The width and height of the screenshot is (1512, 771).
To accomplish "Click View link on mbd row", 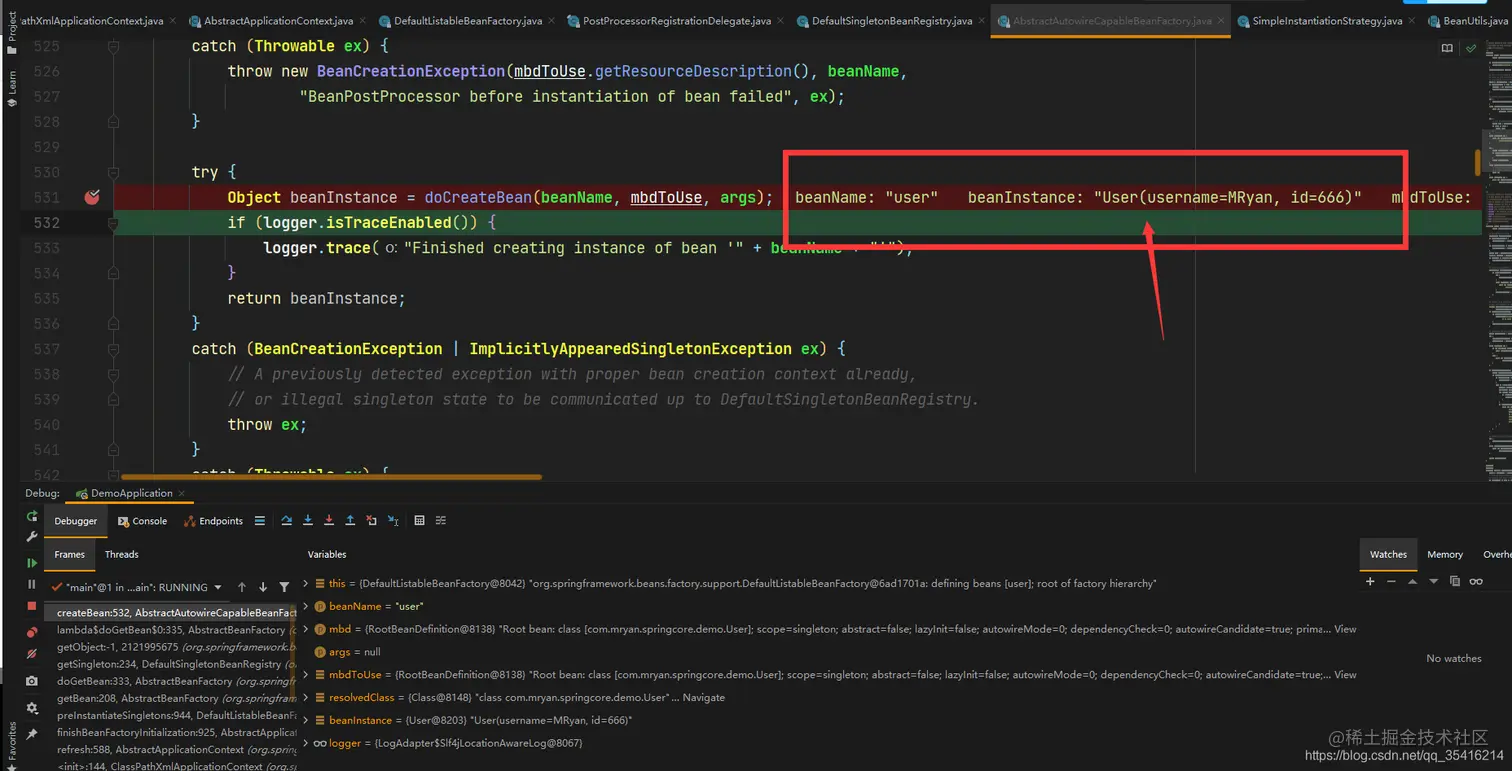I will pyautogui.click(x=1345, y=629).
